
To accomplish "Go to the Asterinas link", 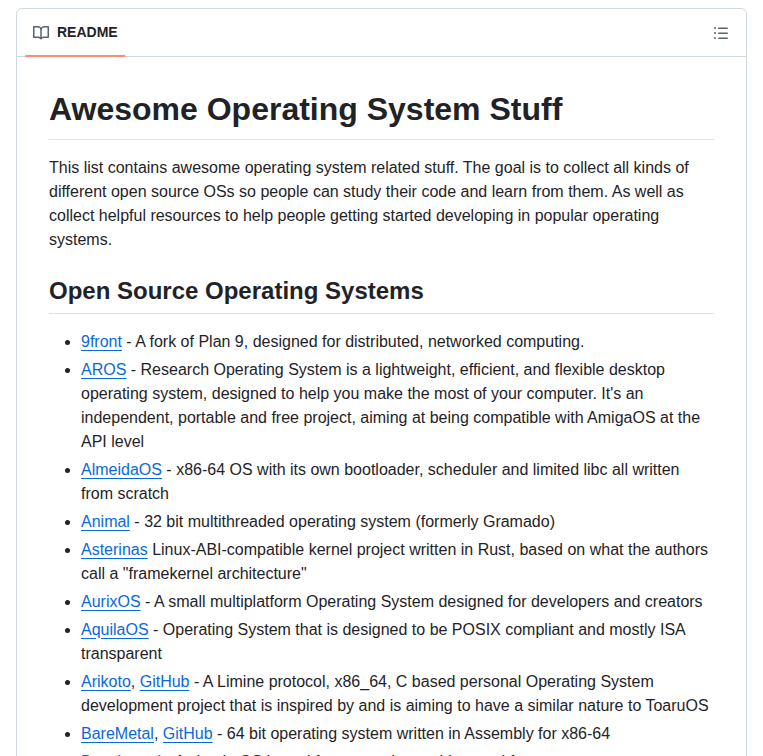I will click(x=114, y=550).
